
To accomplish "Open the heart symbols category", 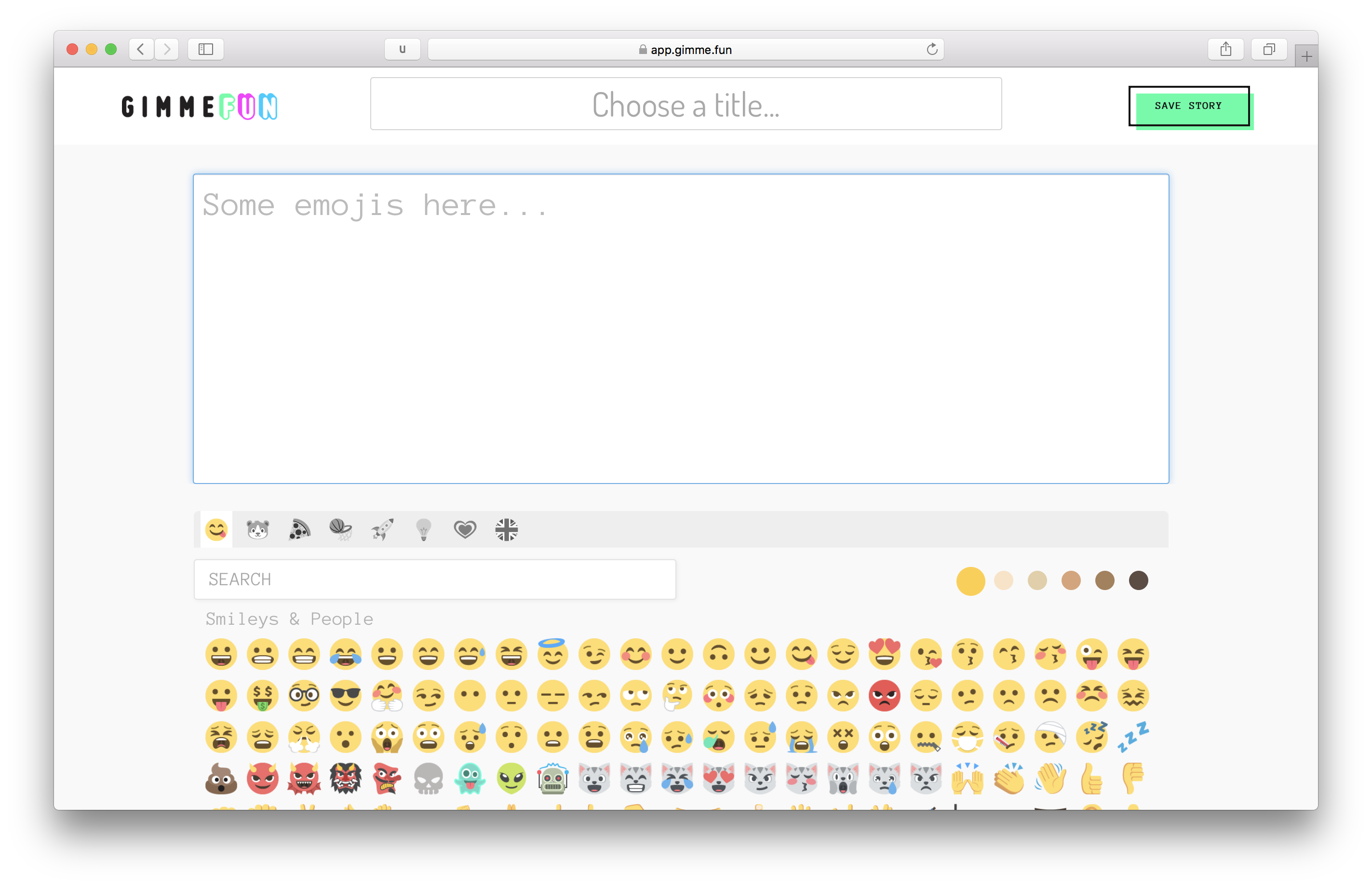I will click(465, 529).
